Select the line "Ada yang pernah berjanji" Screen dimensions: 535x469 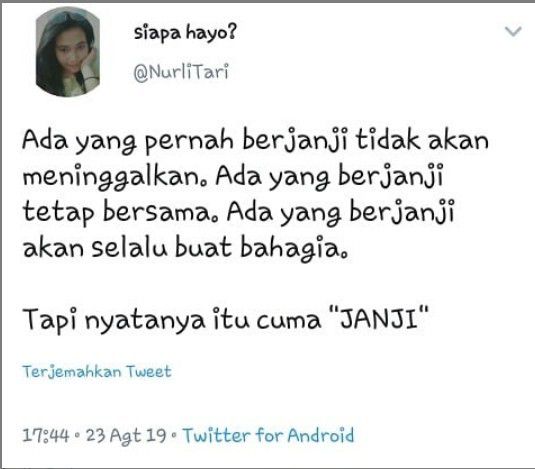[184, 141]
